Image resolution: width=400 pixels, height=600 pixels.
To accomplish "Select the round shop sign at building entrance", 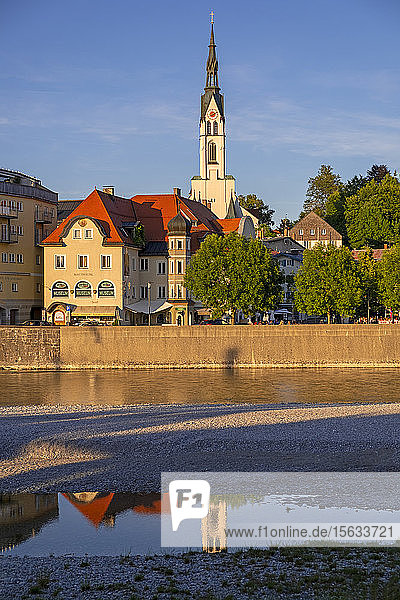I will (x=59, y=317).
